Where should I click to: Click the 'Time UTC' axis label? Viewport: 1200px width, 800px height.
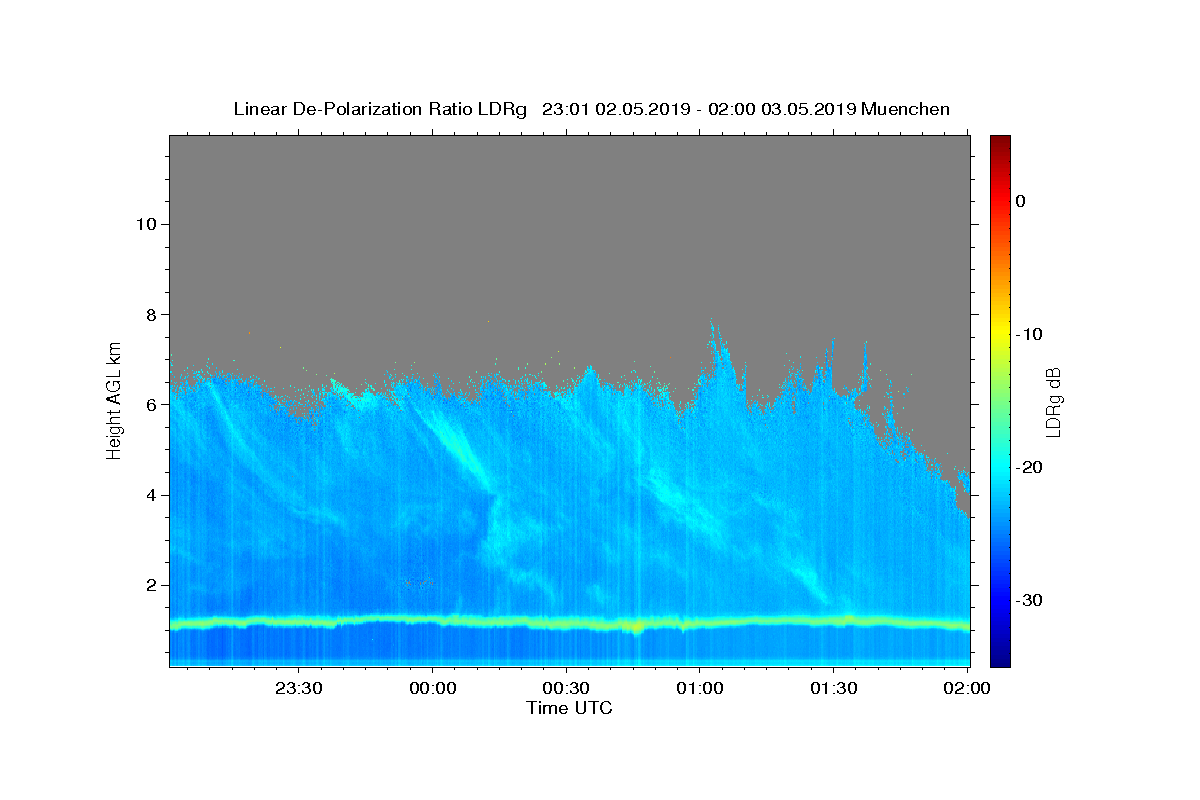(x=569, y=708)
